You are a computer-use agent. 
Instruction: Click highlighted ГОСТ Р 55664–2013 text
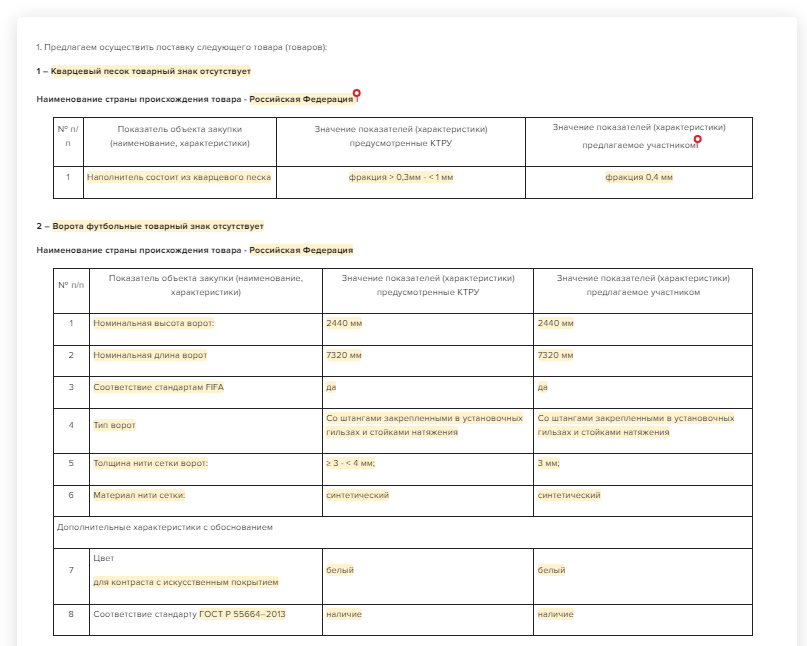tap(242, 614)
